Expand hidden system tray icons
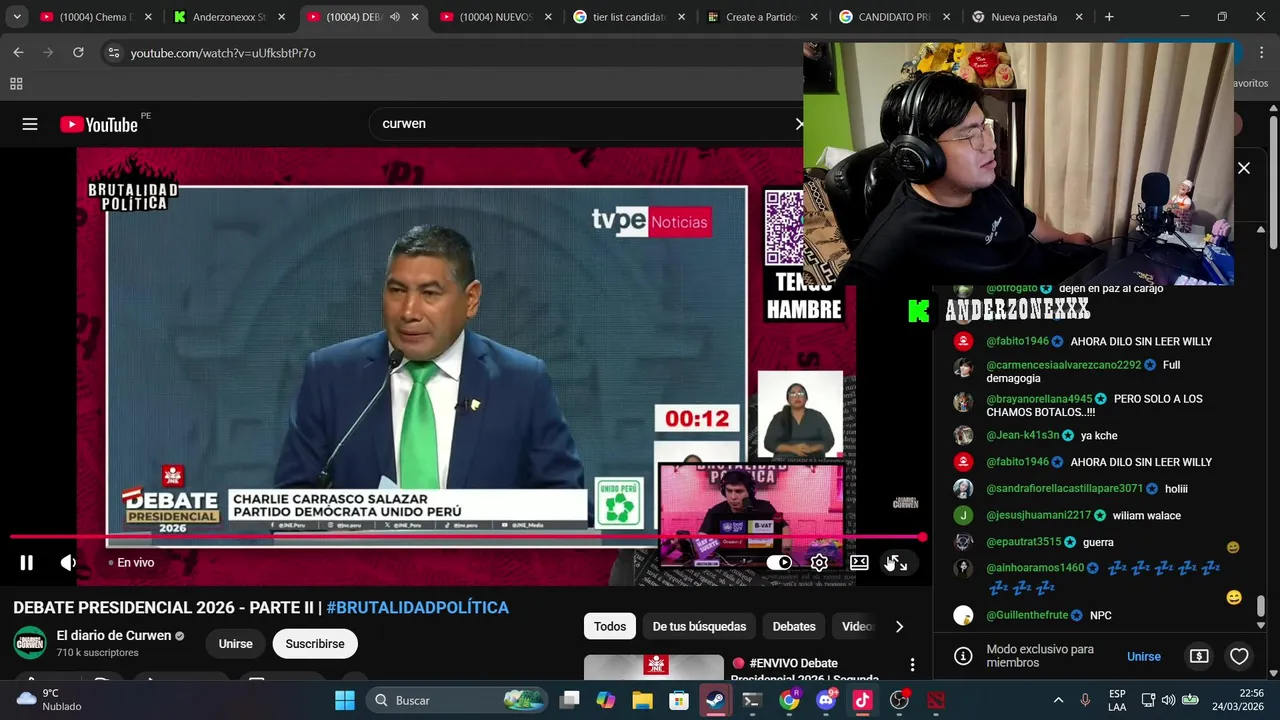Image resolution: width=1280 pixels, height=720 pixels. [1058, 700]
